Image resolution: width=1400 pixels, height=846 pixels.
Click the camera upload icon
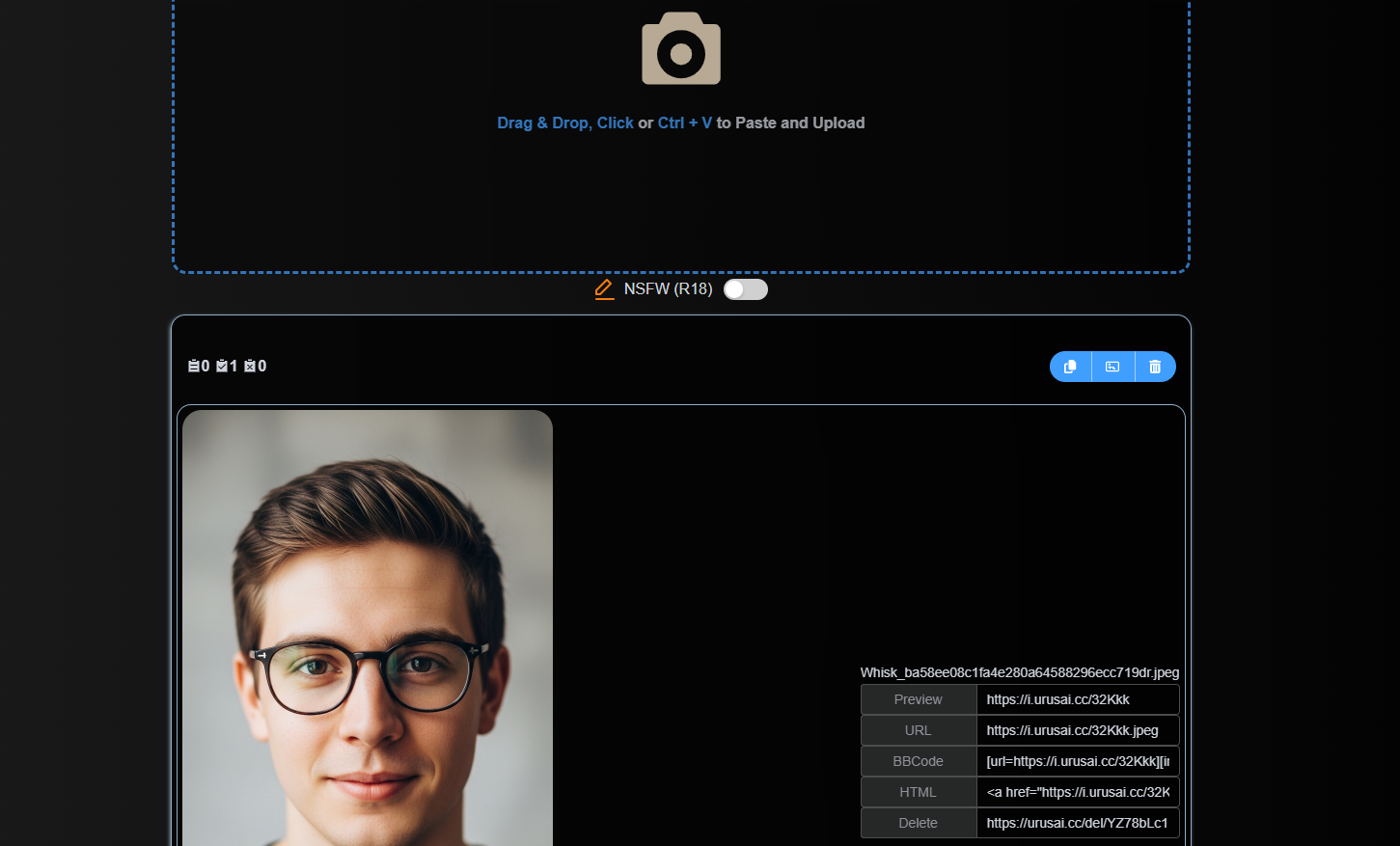pyautogui.click(x=681, y=48)
